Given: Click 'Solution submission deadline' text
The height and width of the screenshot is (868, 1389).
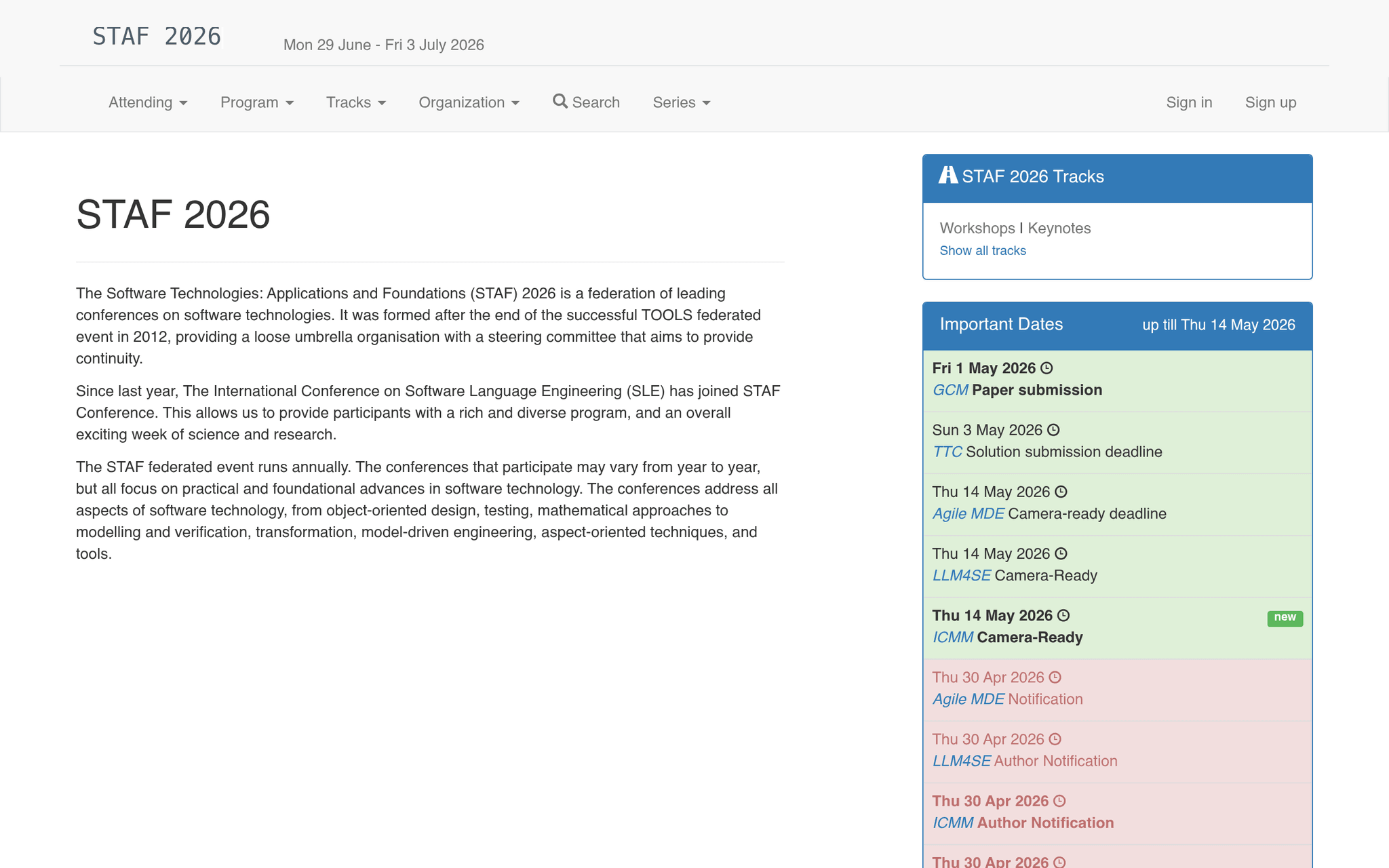Looking at the screenshot, I should click(1063, 452).
